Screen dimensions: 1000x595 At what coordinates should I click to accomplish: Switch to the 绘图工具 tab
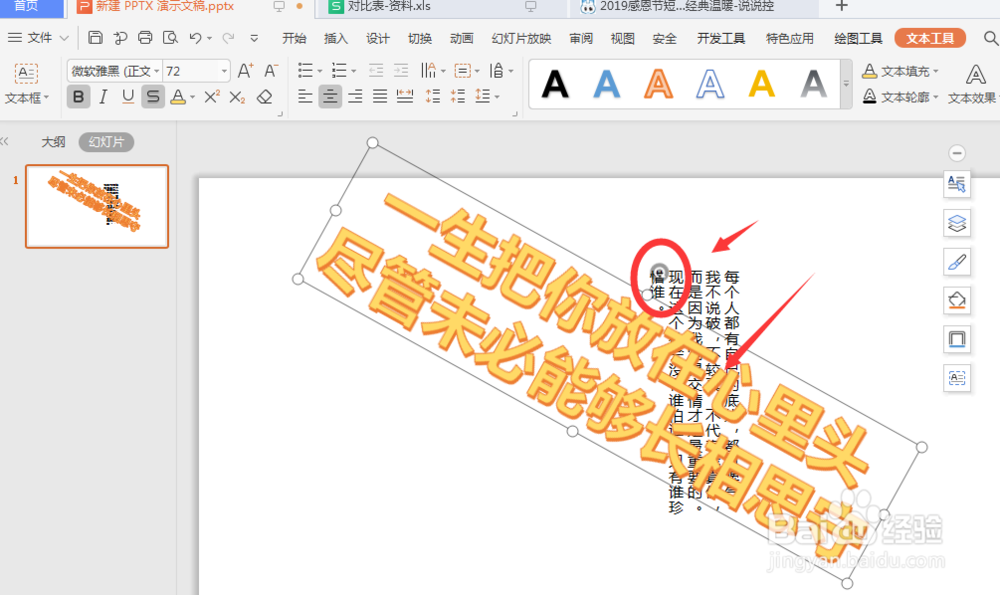pos(858,38)
